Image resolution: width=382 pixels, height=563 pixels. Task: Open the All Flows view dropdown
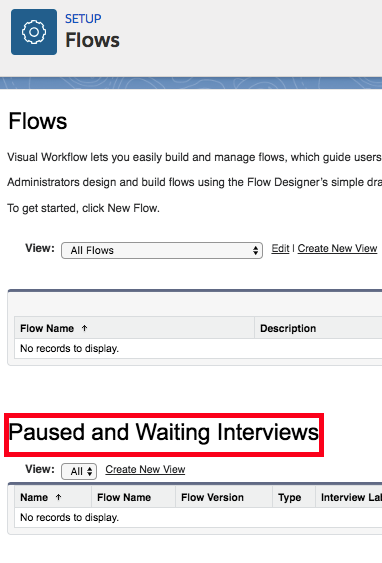162,250
